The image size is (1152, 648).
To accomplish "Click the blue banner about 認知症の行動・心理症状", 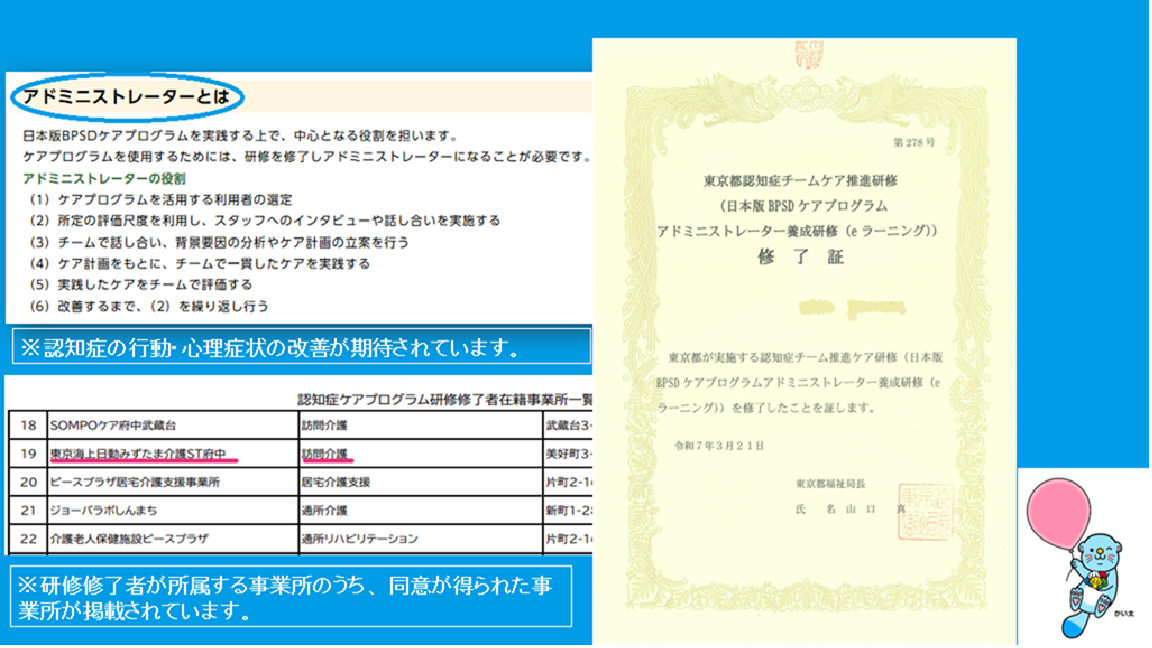I will (x=298, y=348).
